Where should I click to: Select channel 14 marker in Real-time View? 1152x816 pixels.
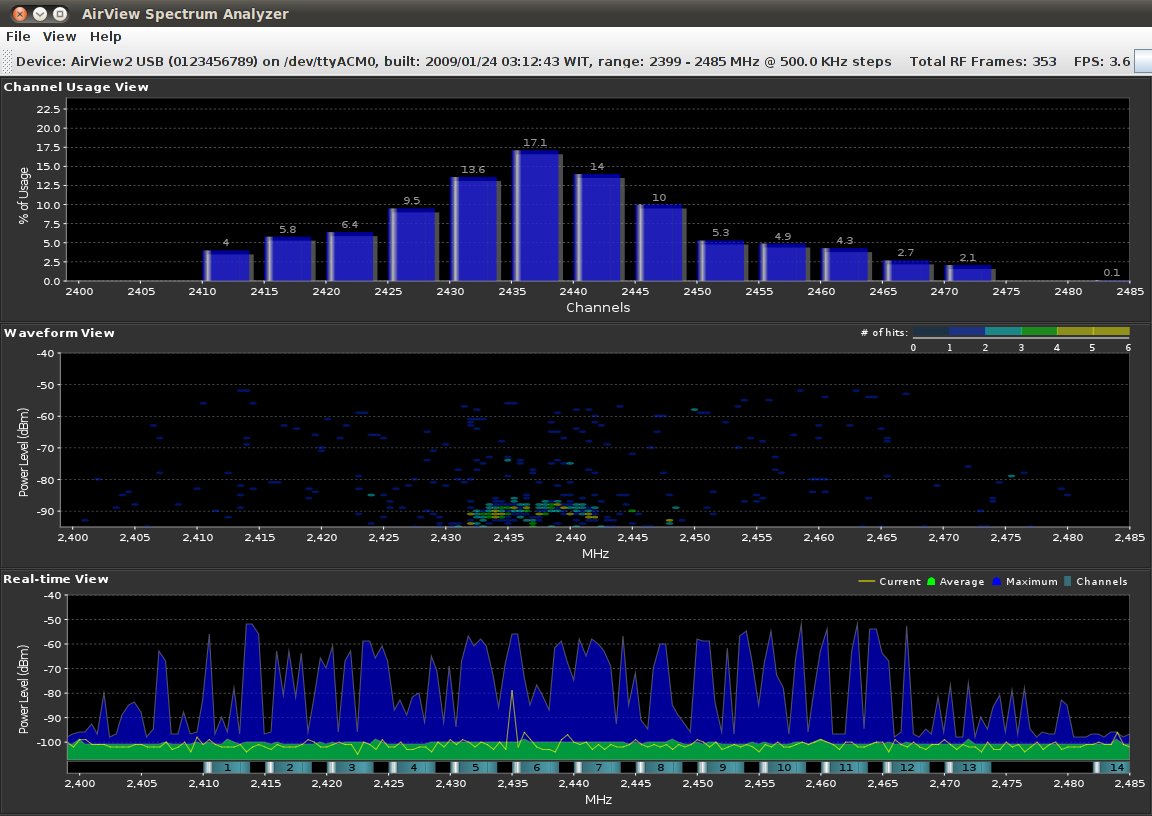click(x=1117, y=767)
